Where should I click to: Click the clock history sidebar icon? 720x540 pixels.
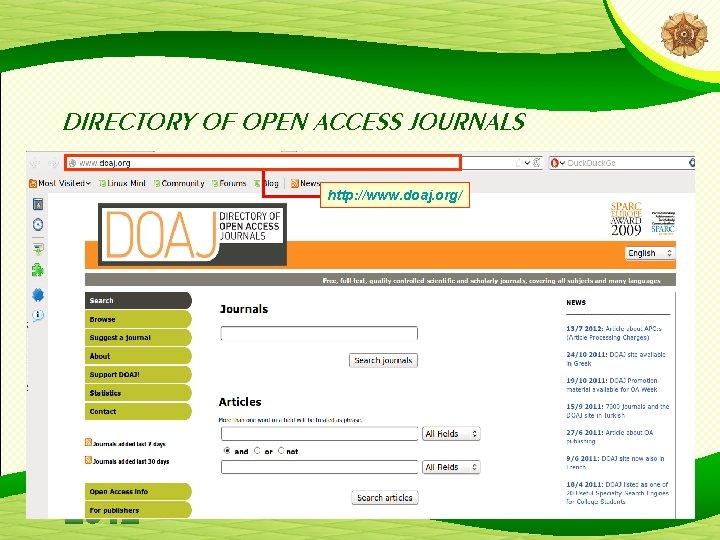(x=38, y=225)
